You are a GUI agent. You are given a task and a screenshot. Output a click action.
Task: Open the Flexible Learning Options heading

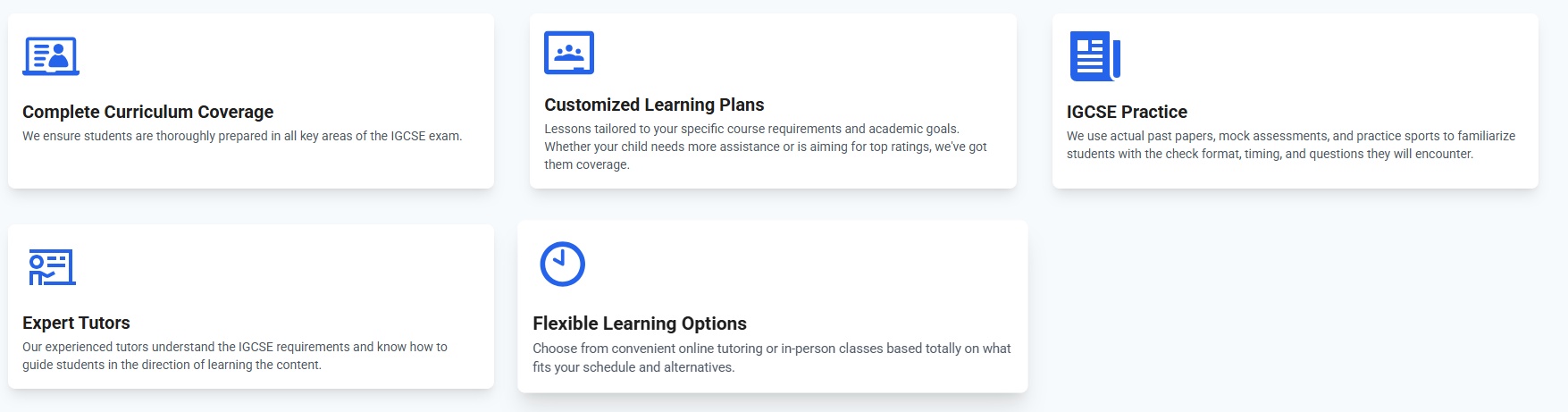click(640, 324)
